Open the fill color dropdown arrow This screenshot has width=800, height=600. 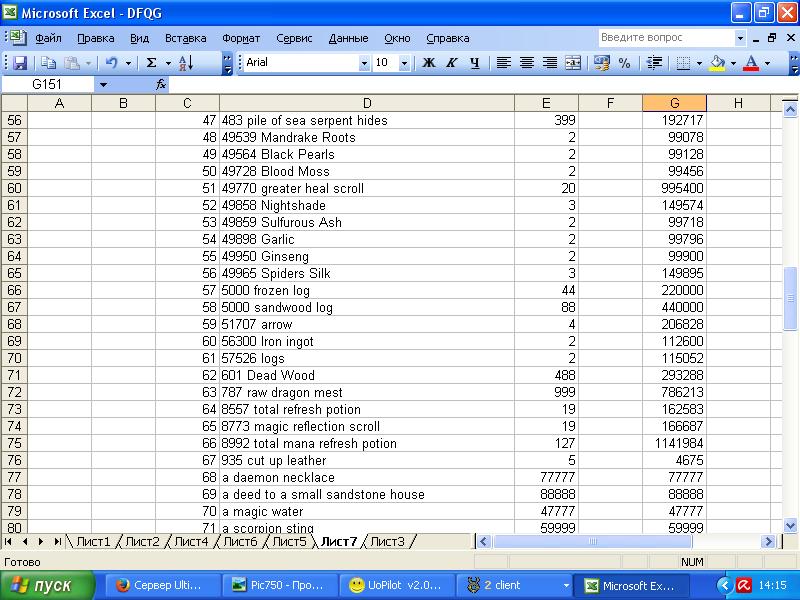tap(733, 63)
